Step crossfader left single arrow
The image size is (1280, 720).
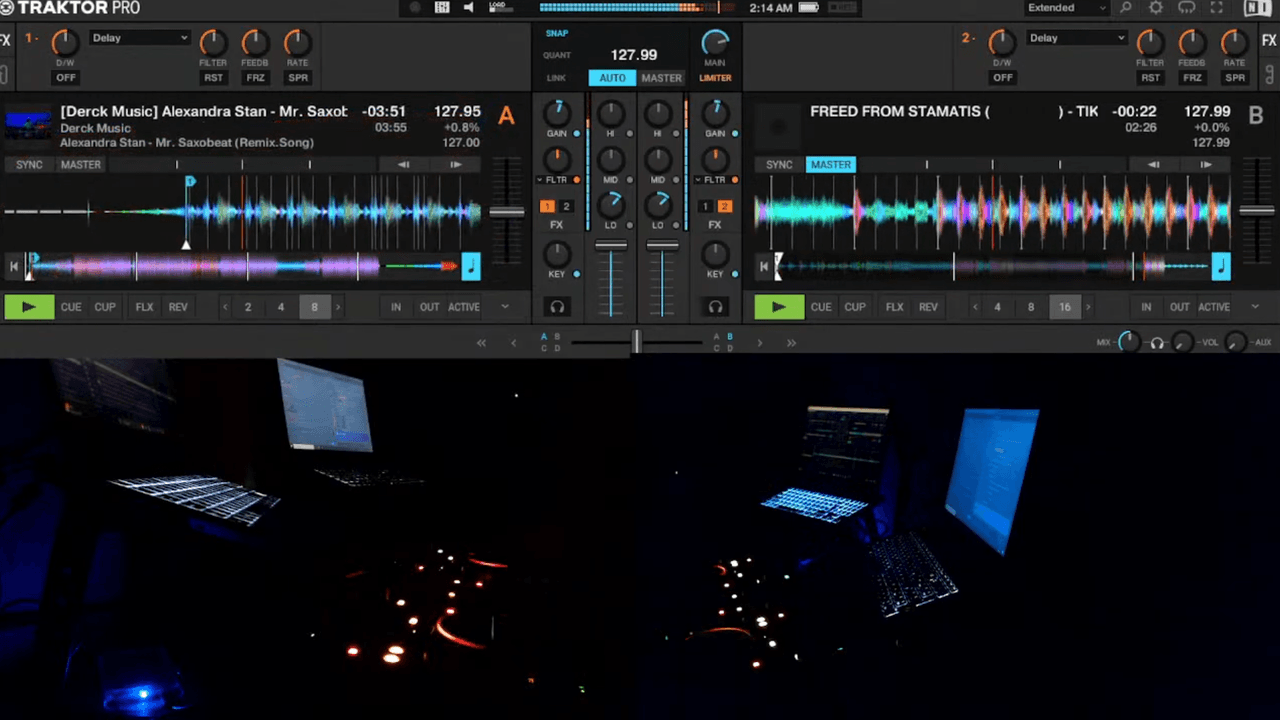pos(514,343)
